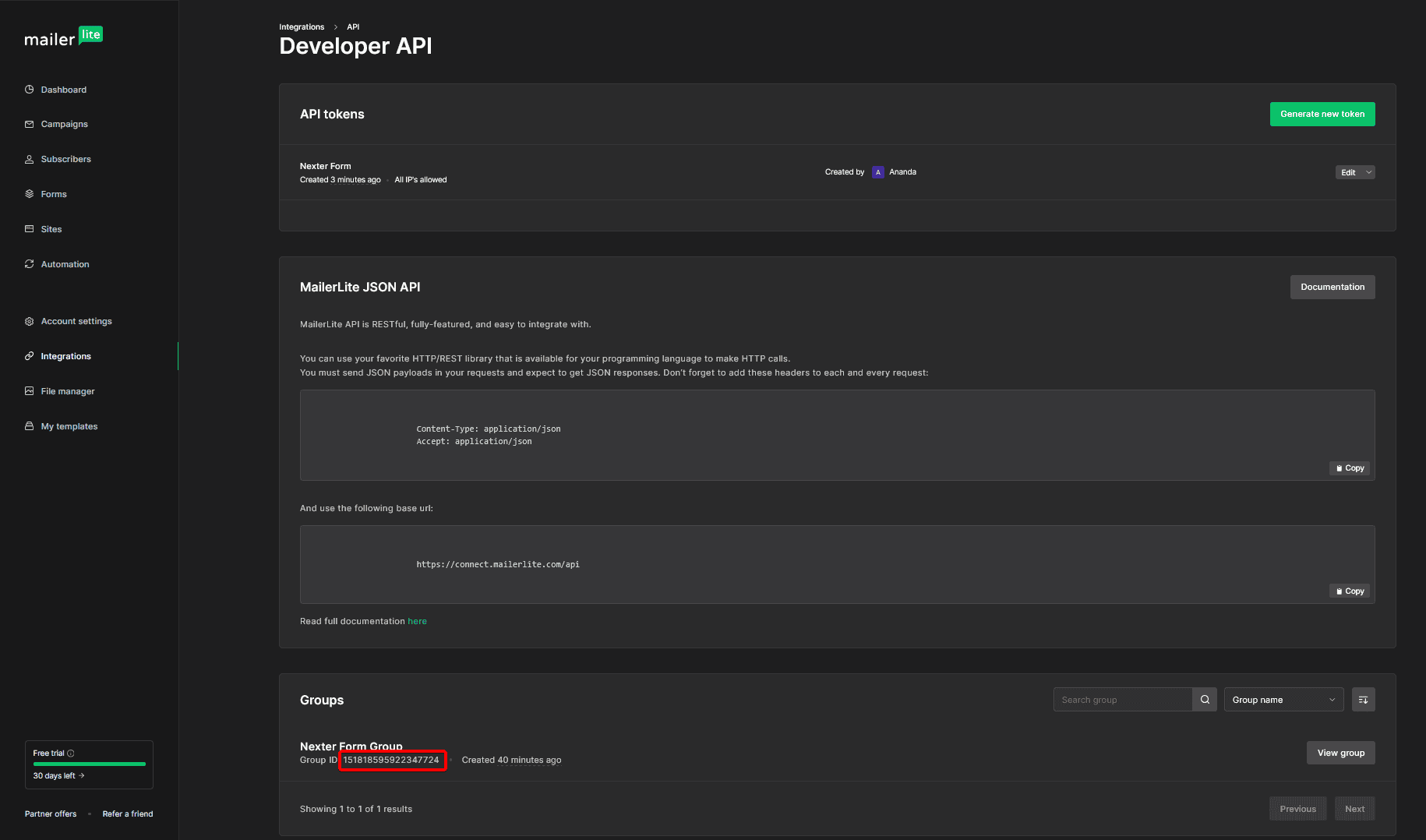Viewport: 1426px width, 840px height.
Task: Open File manager in the sidebar
Action: [x=68, y=391]
